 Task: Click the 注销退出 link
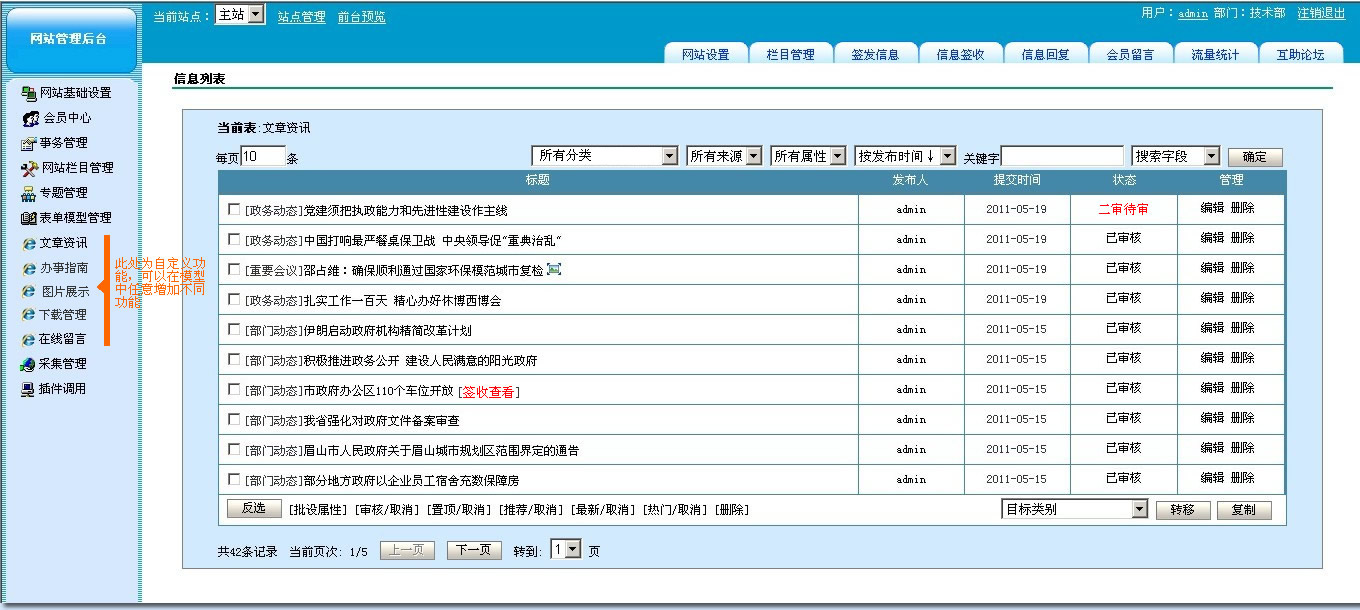[1321, 13]
